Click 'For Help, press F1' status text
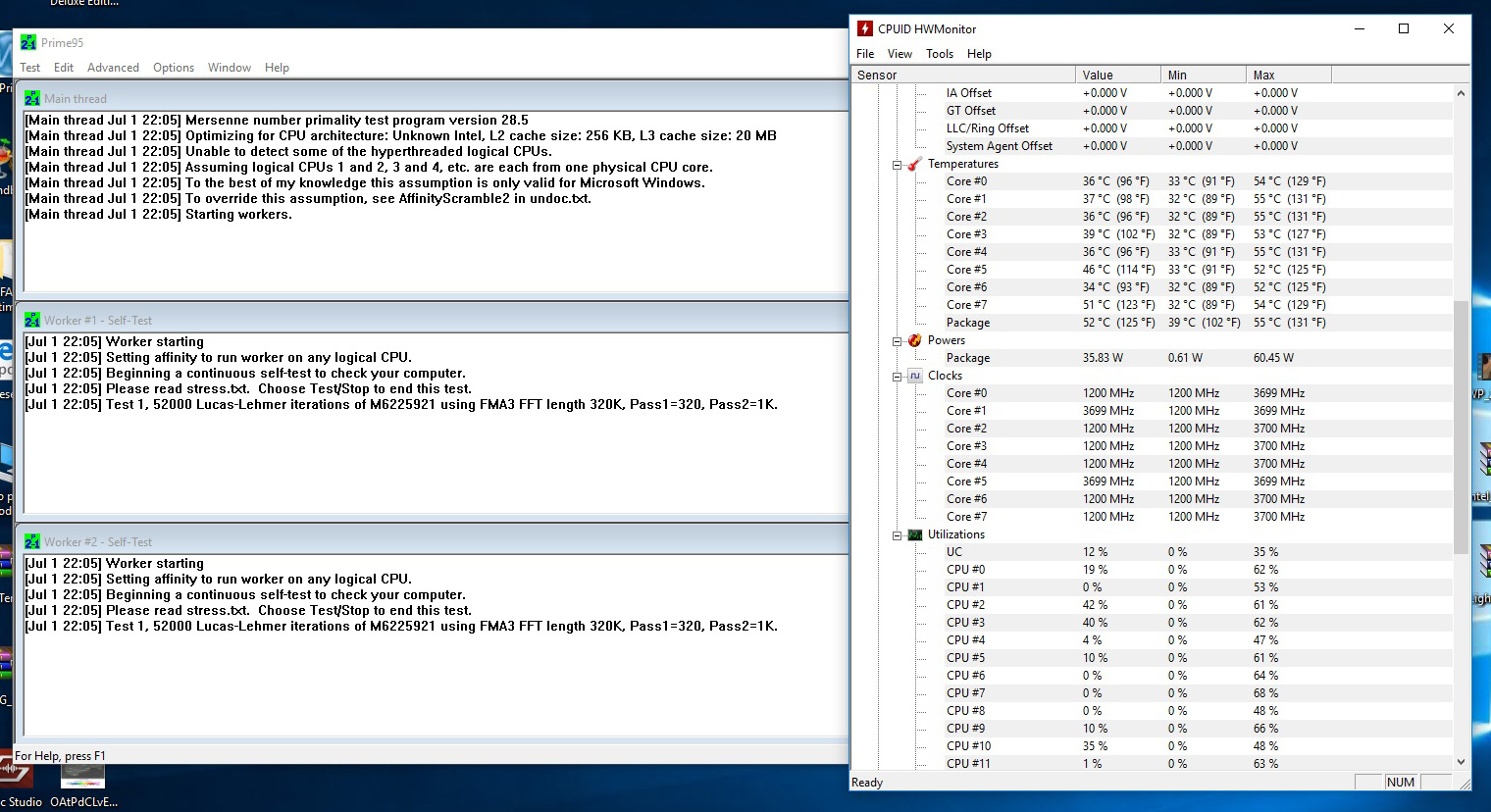1491x812 pixels. (60, 756)
